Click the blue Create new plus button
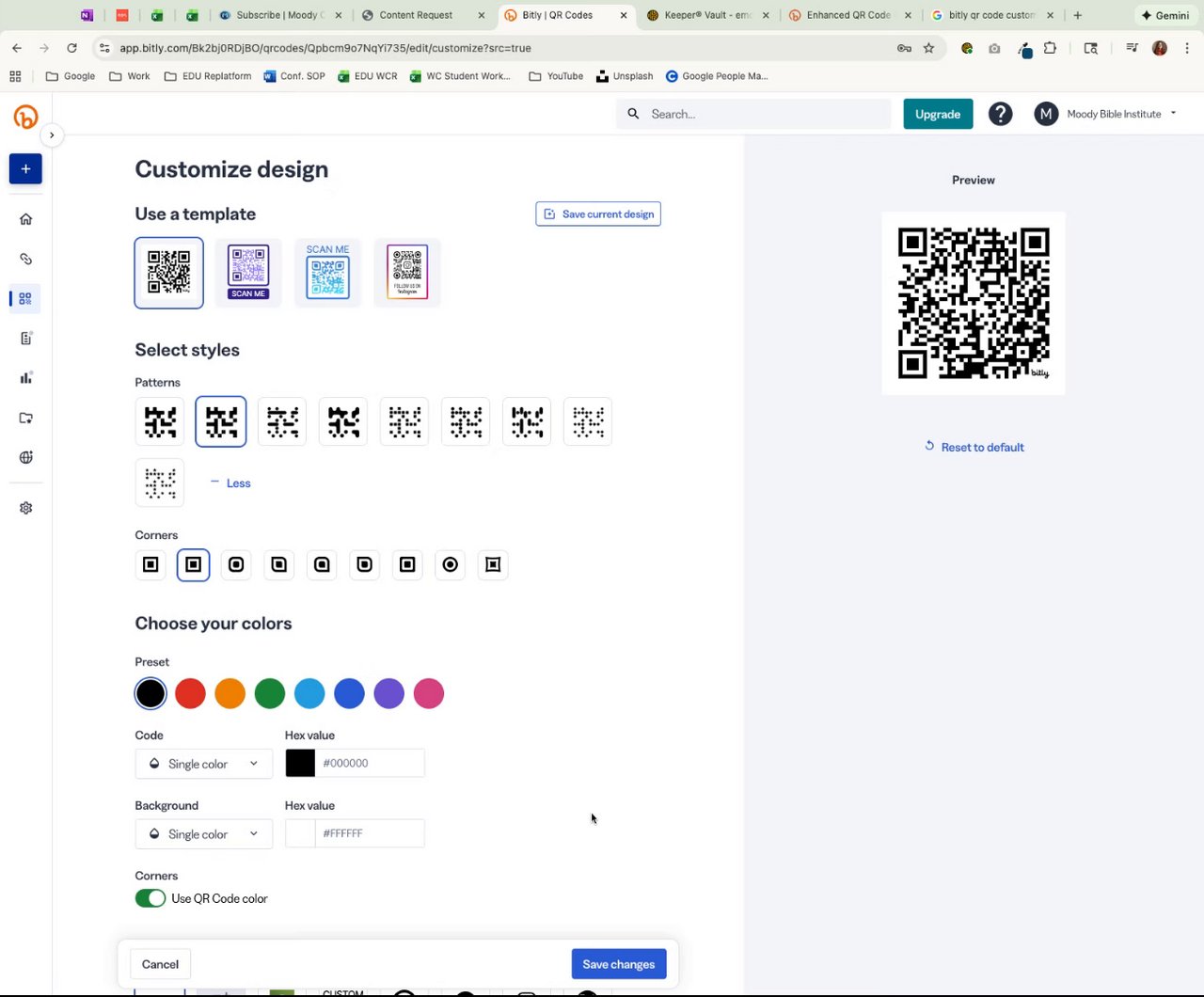Image resolution: width=1204 pixels, height=997 pixels. (25, 169)
